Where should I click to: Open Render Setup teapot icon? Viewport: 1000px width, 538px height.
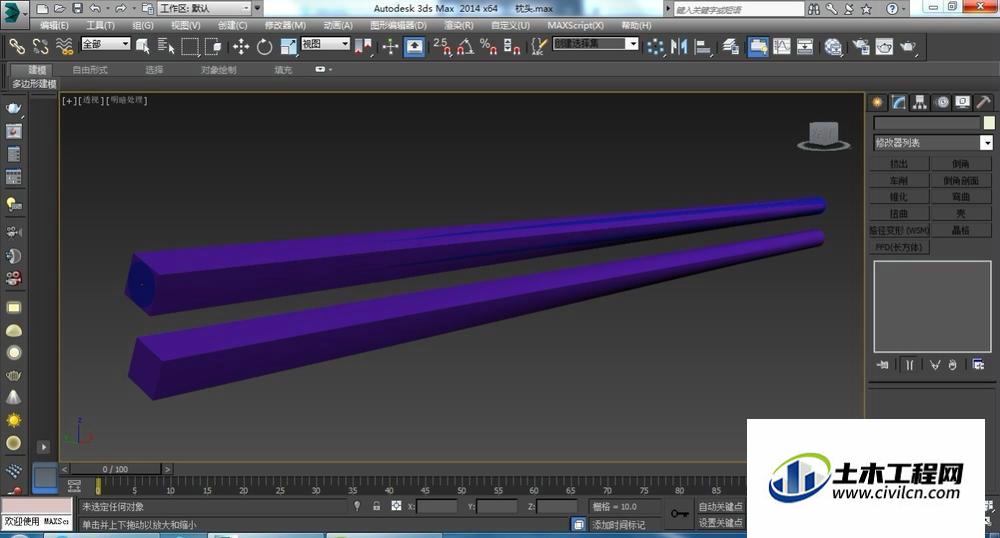click(861, 46)
